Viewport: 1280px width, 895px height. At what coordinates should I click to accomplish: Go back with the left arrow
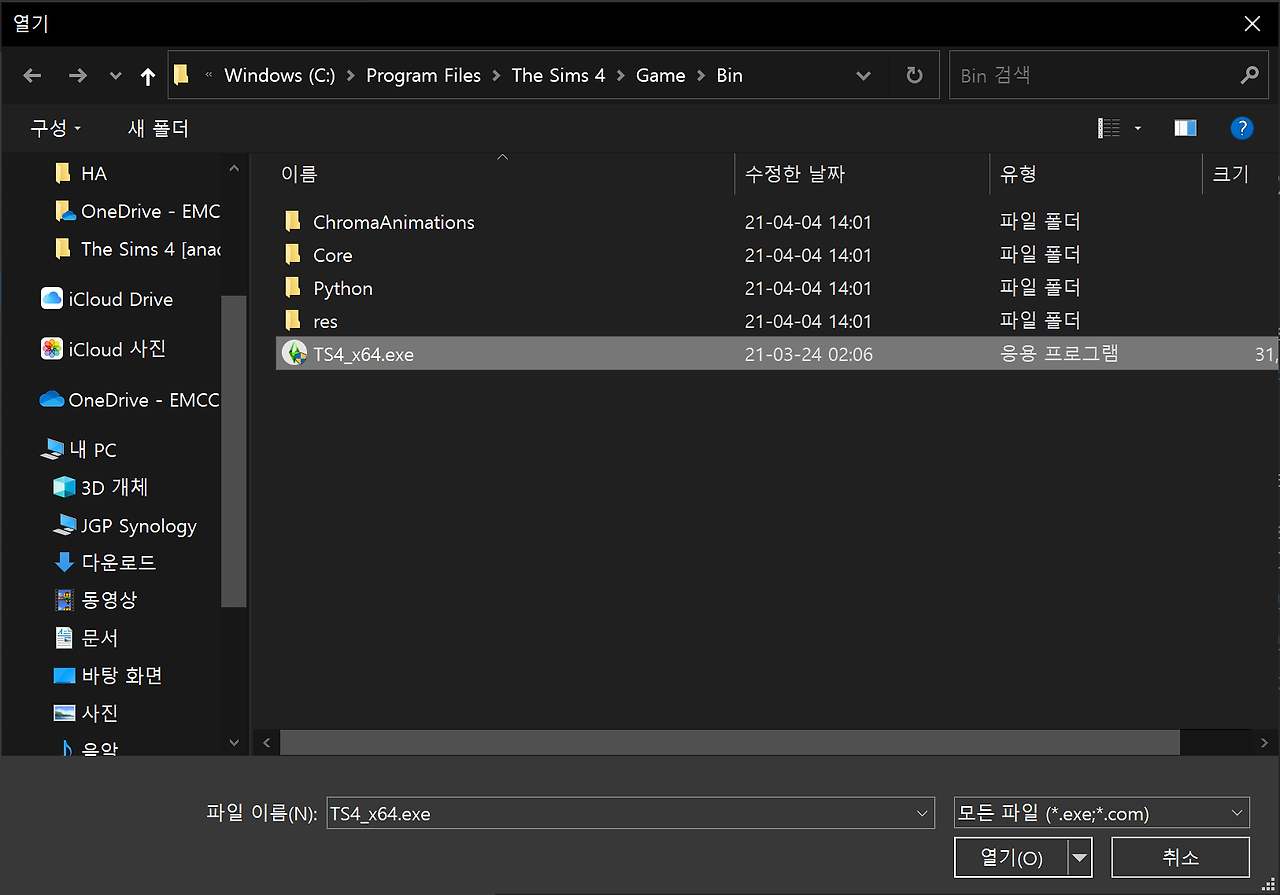click(x=32, y=76)
